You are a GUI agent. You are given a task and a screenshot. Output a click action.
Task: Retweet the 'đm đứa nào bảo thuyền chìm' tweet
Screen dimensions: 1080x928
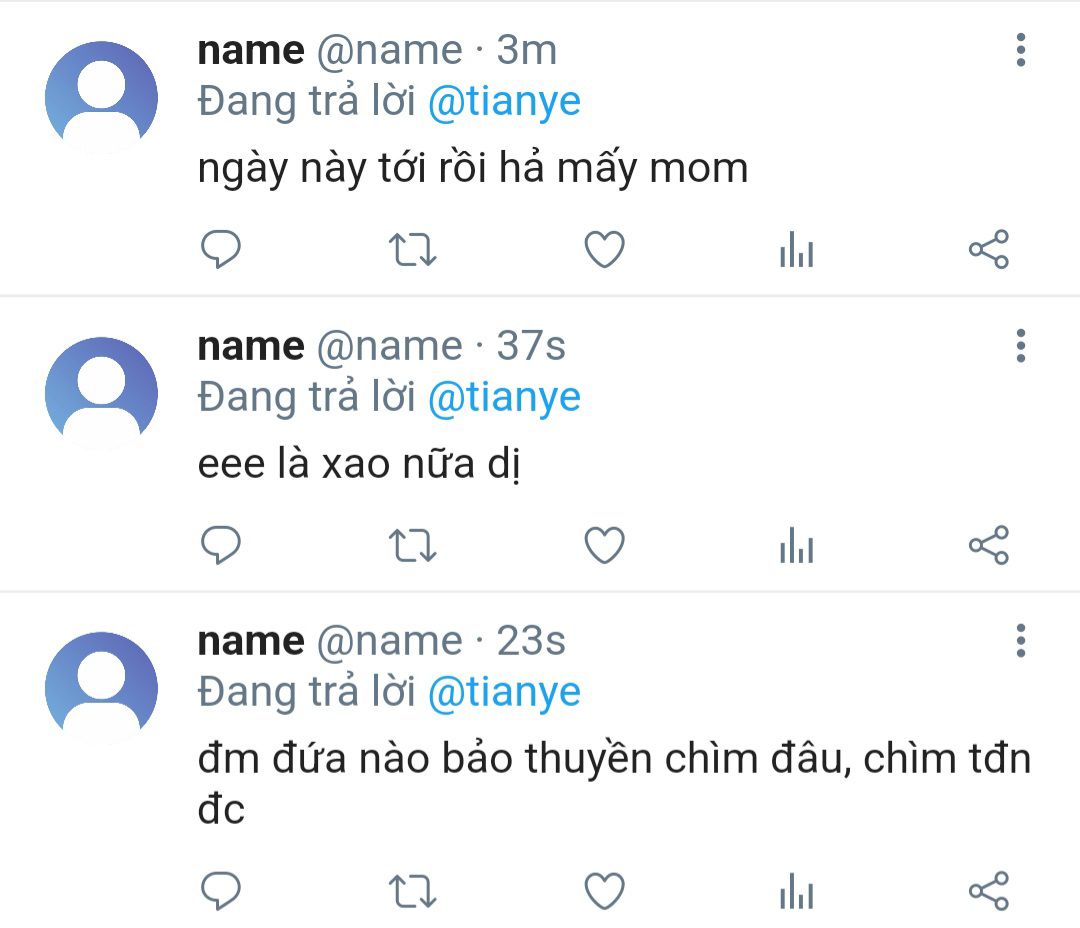412,890
